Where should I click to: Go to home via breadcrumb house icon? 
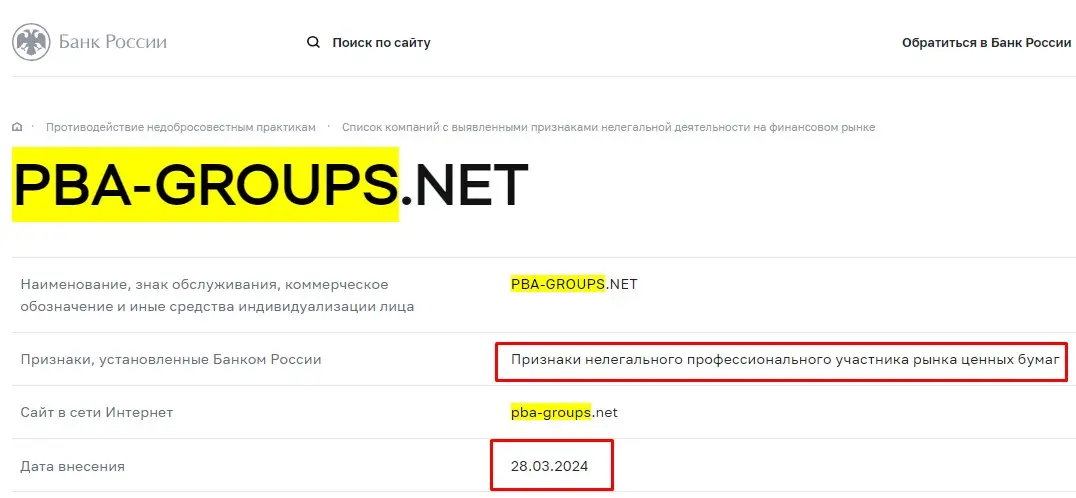pyautogui.click(x=17, y=127)
